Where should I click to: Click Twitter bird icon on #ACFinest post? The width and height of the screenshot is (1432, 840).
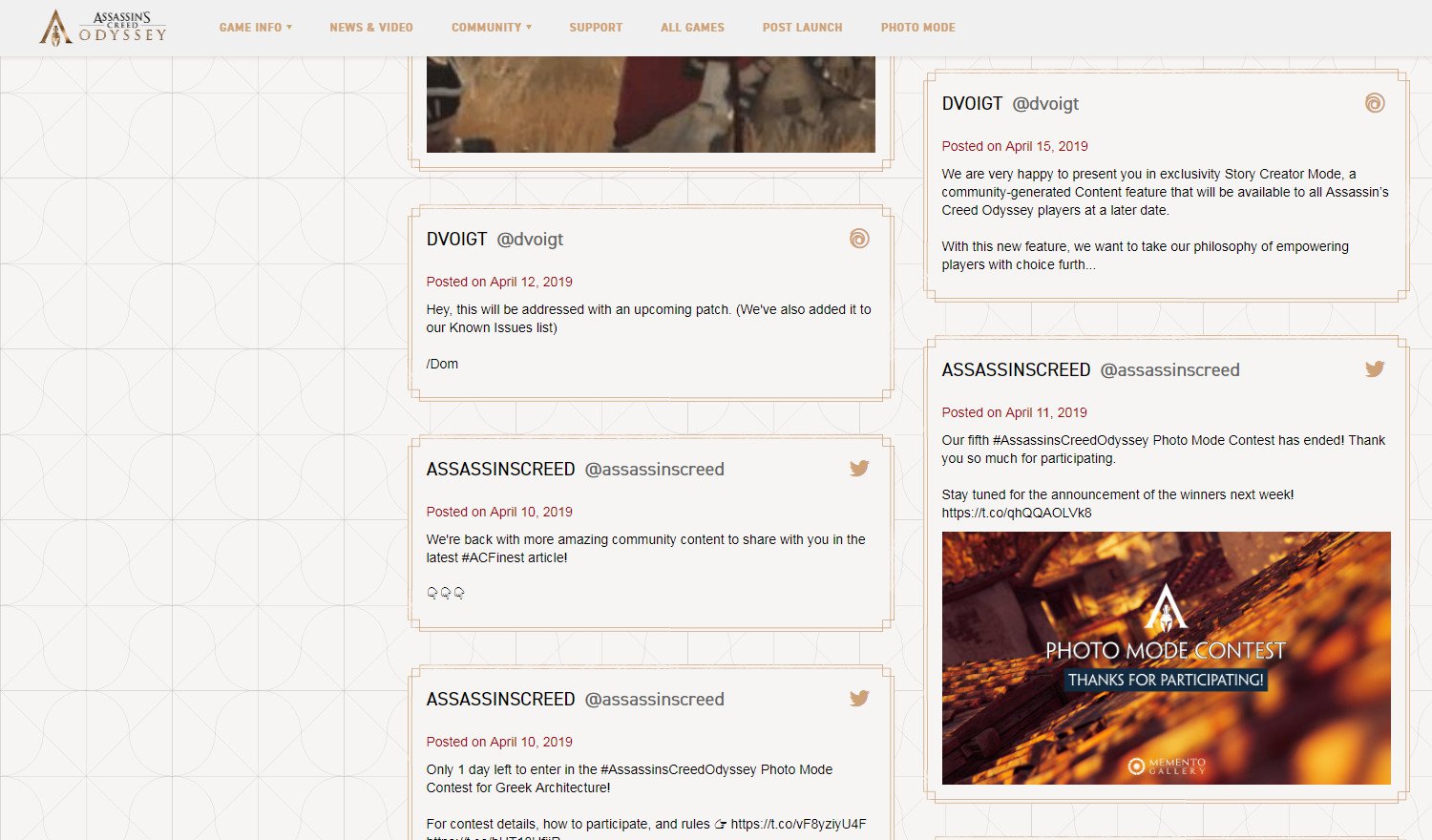point(859,469)
